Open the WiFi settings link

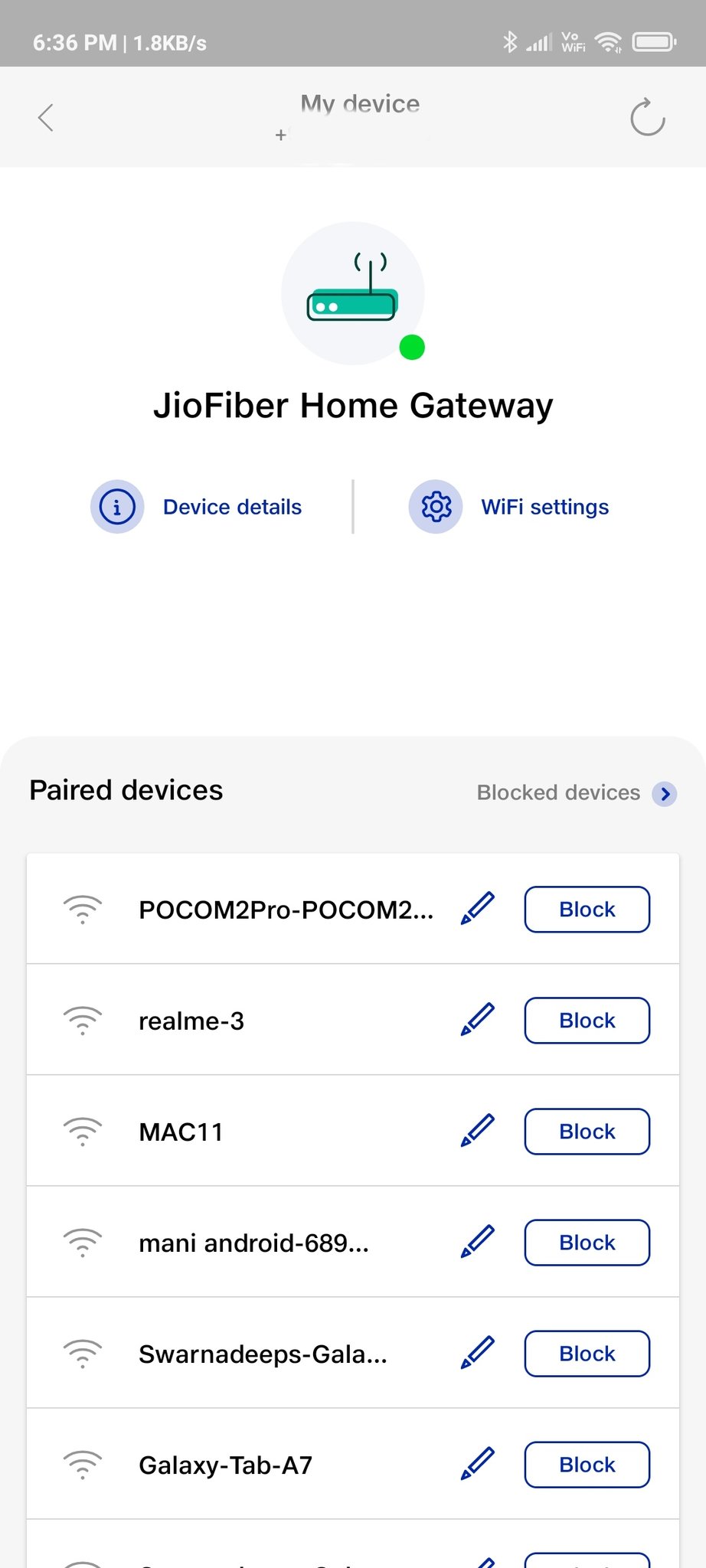(x=544, y=507)
